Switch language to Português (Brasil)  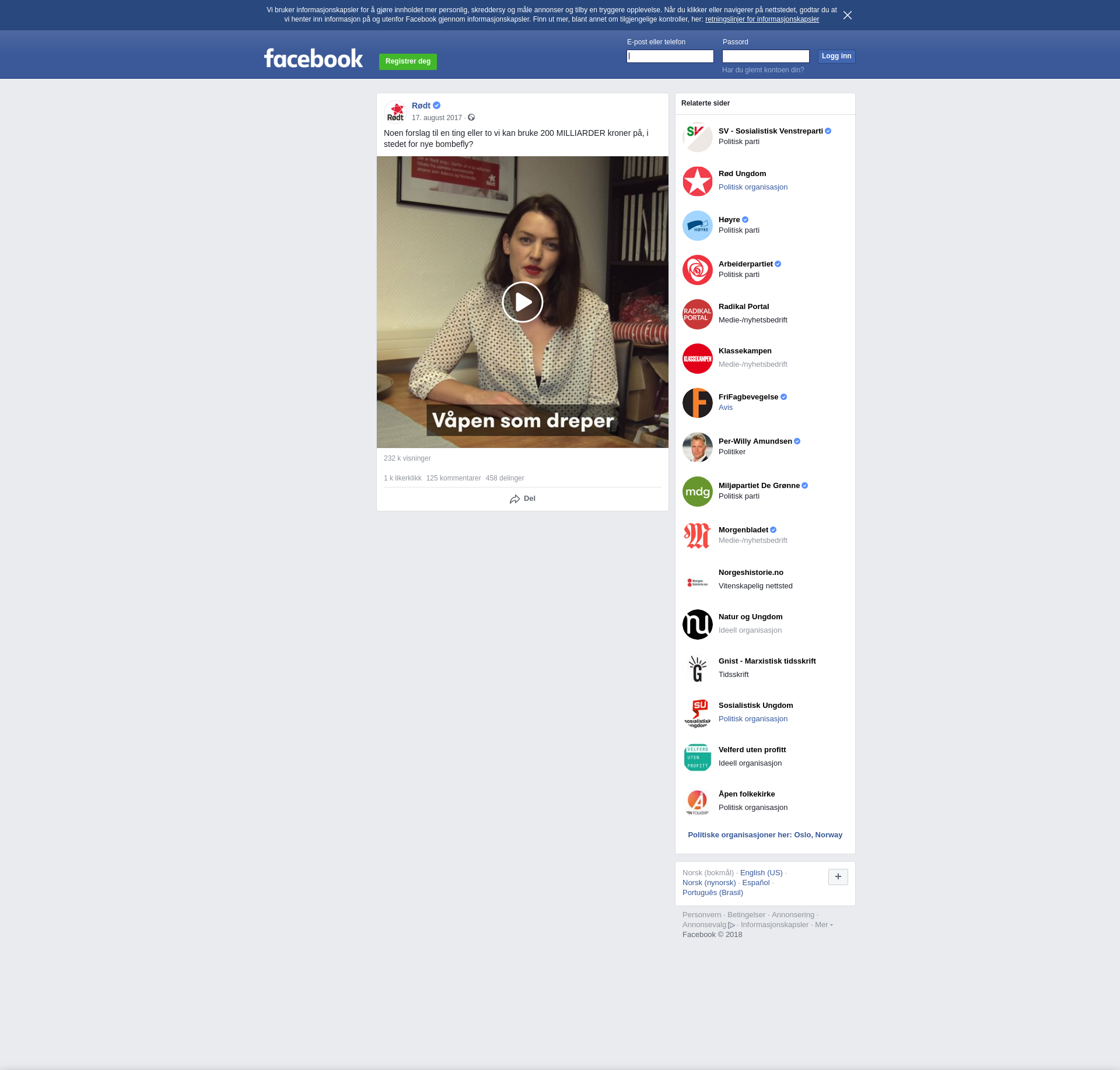point(713,893)
